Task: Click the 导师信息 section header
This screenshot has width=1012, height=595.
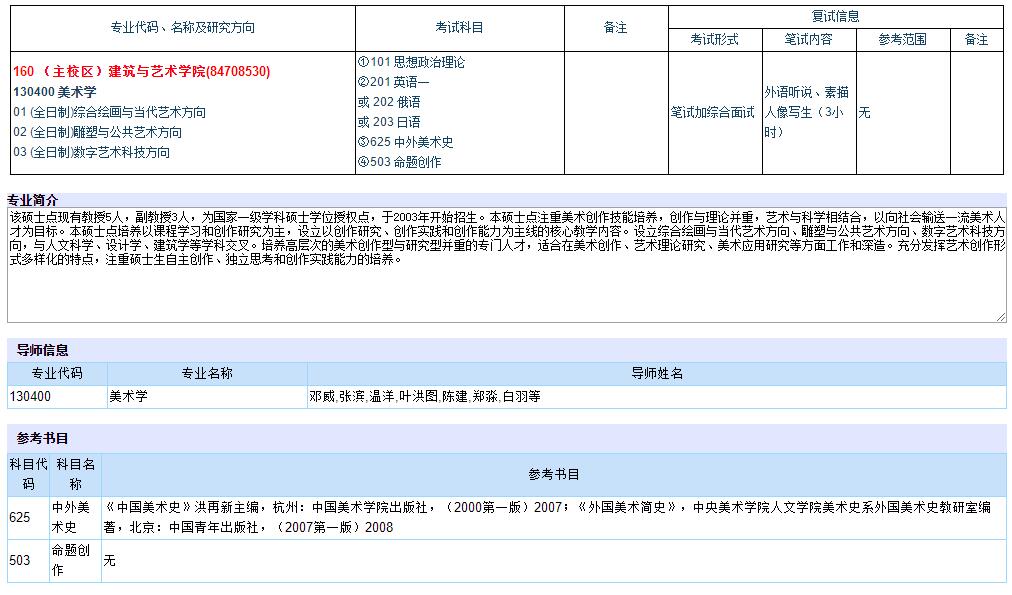Action: tap(43, 350)
